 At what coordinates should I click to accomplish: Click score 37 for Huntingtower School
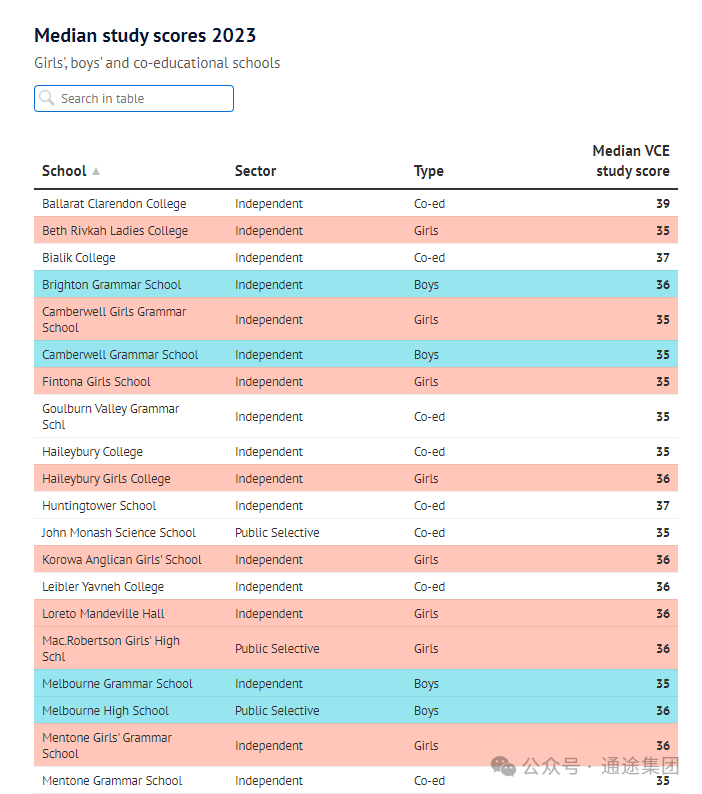(663, 506)
